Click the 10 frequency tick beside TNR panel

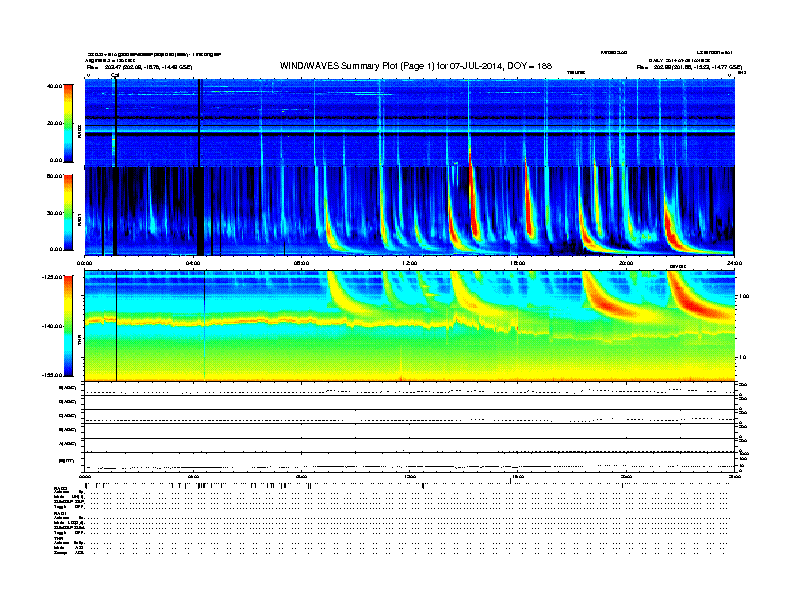click(743, 357)
